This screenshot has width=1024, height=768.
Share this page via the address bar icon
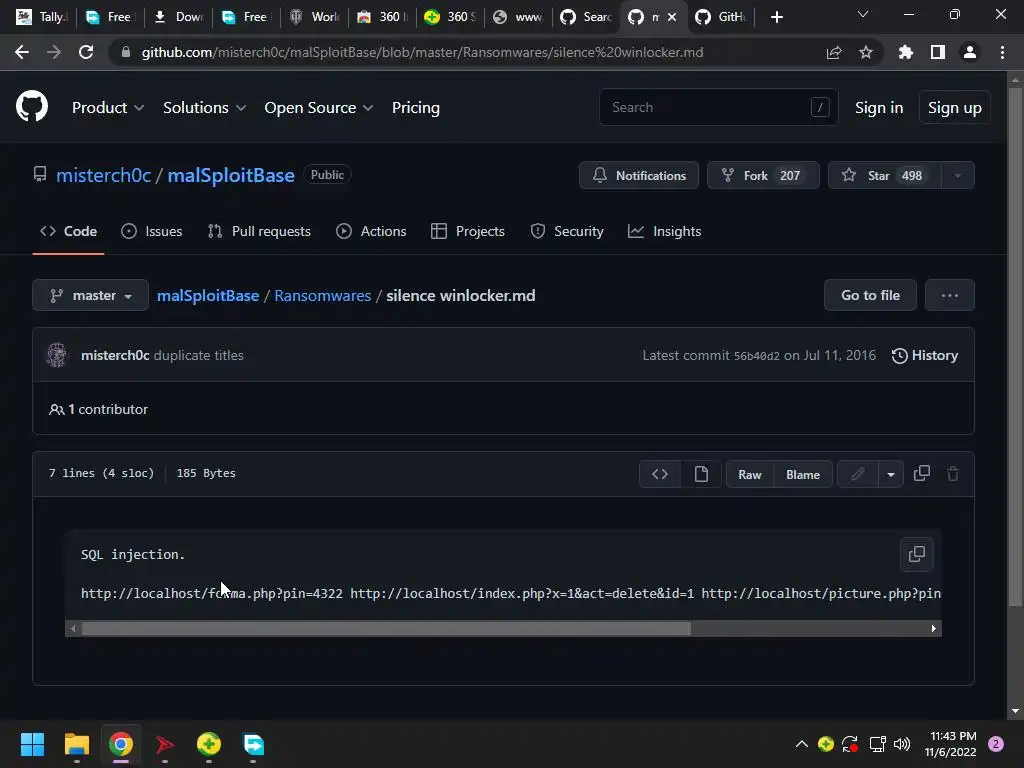(833, 52)
